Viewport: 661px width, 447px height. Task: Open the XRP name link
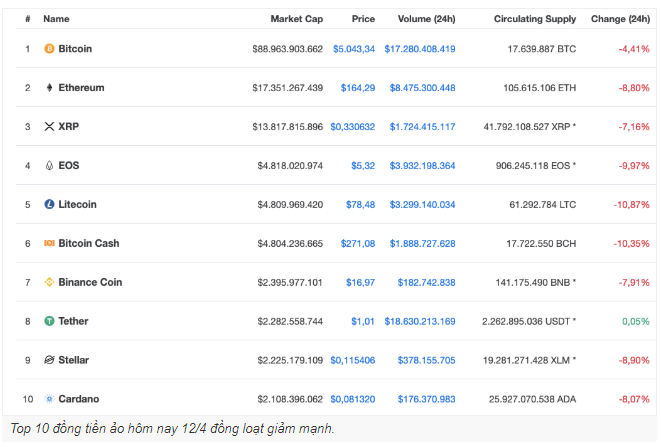pos(69,127)
